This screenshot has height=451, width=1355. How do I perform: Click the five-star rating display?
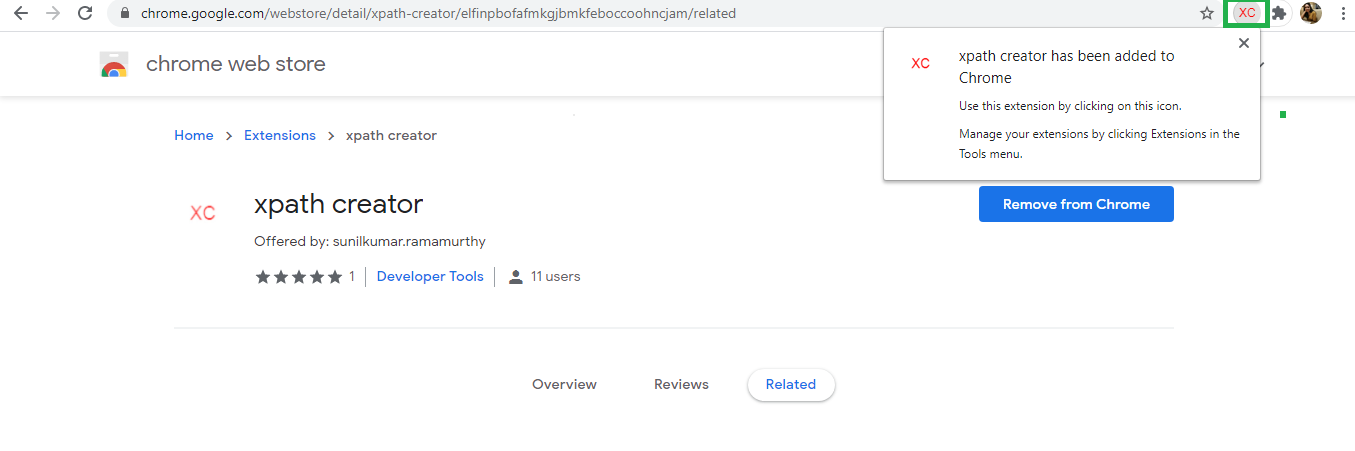coord(299,277)
